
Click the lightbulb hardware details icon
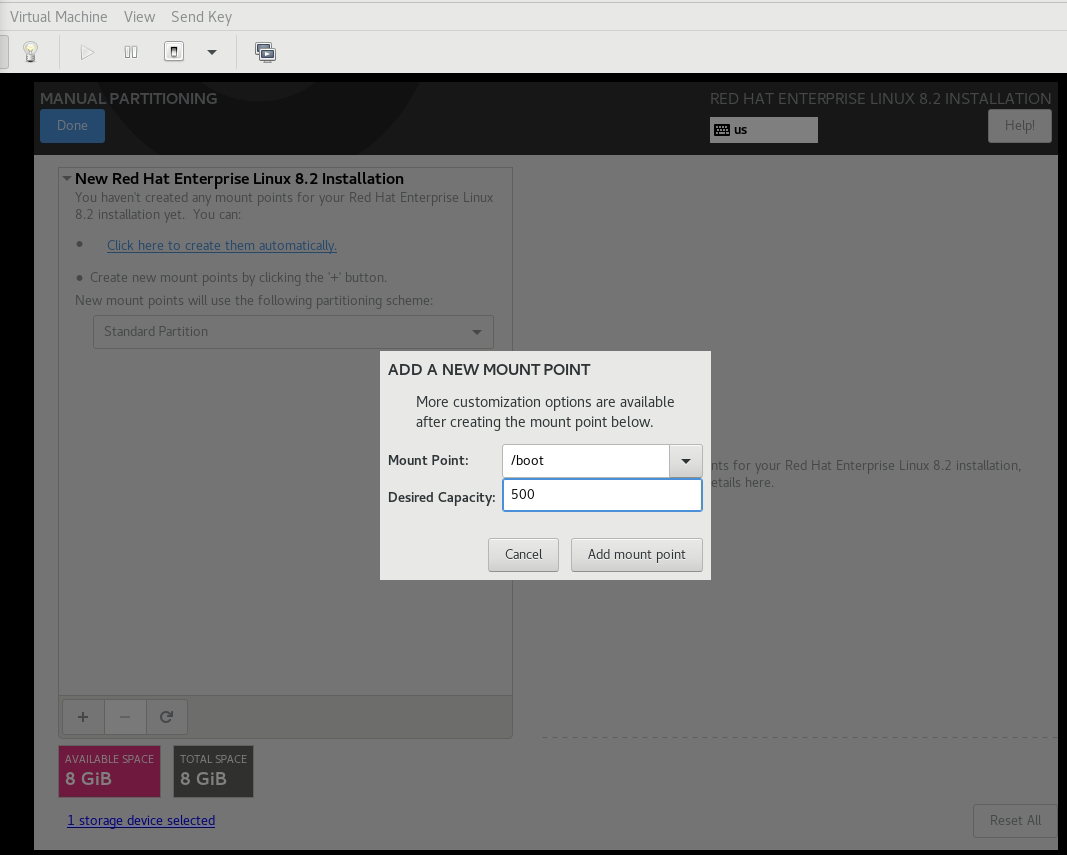(x=31, y=52)
